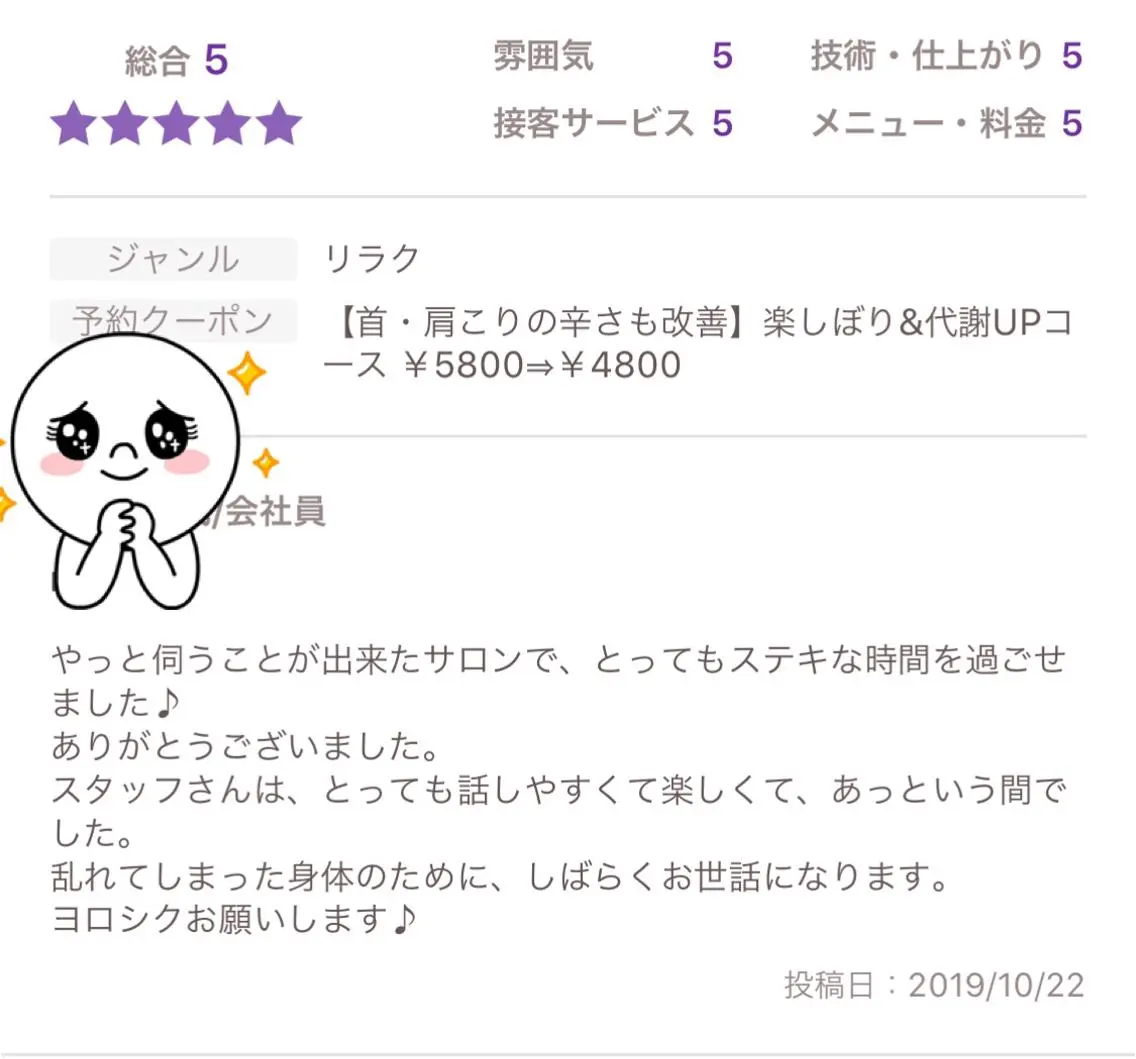Select the 予約クーポン label tag
Screen dimensions: 1136x1059
173,320
